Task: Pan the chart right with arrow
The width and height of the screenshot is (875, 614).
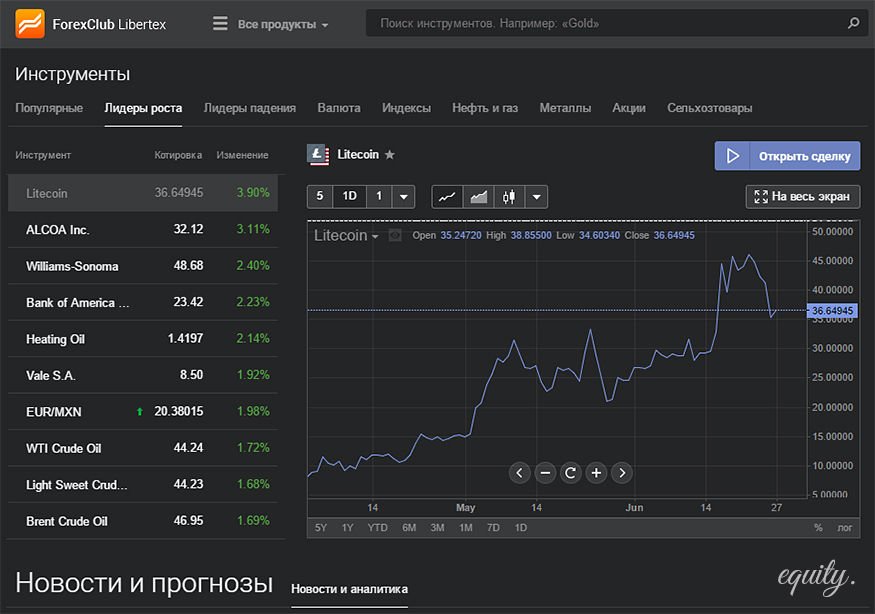Action: [622, 473]
